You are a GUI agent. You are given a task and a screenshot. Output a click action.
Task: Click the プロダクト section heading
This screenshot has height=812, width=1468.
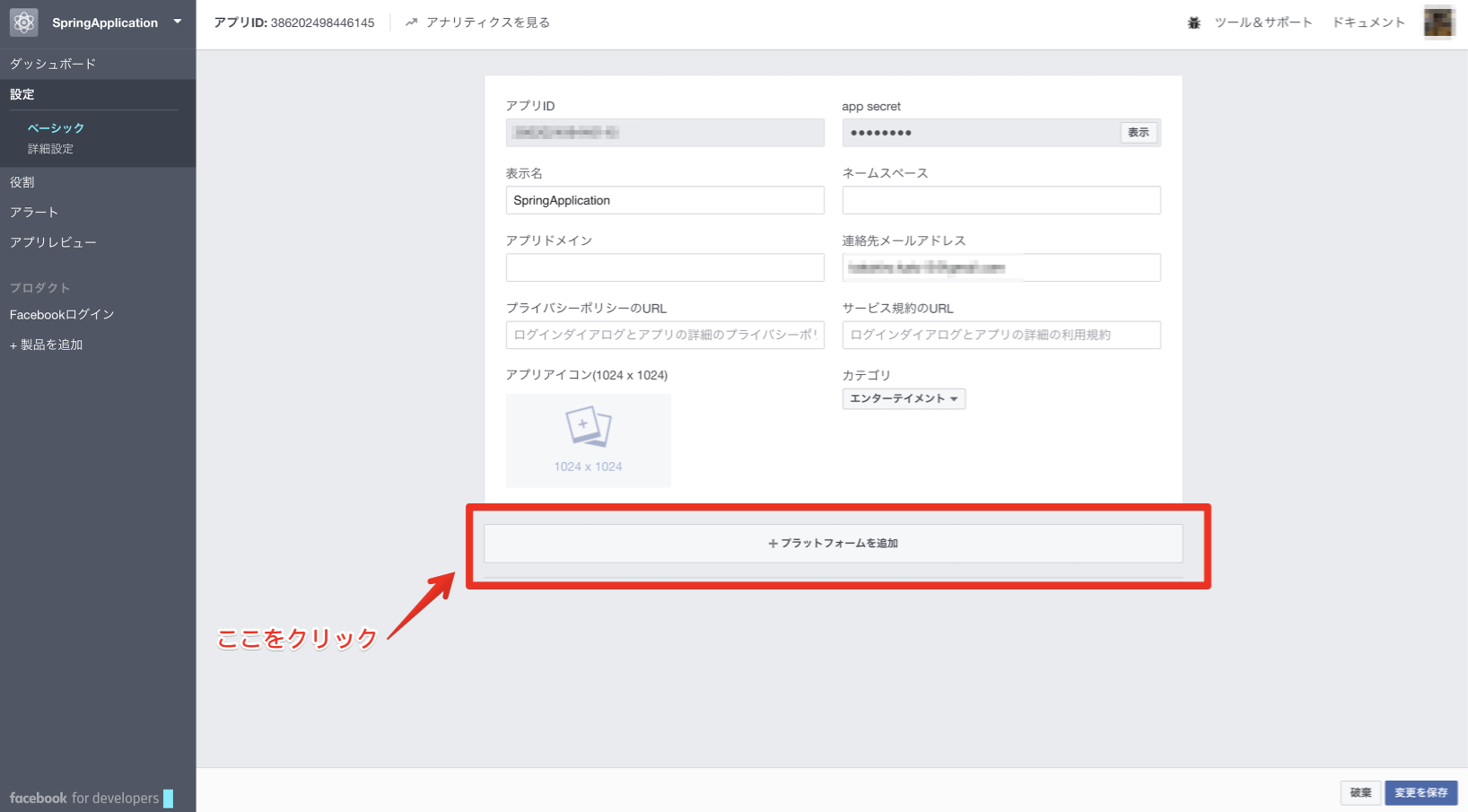[39, 288]
